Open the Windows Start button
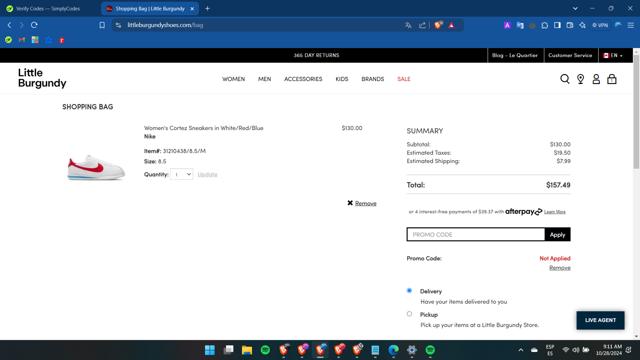The height and width of the screenshot is (360, 640). [210, 350]
